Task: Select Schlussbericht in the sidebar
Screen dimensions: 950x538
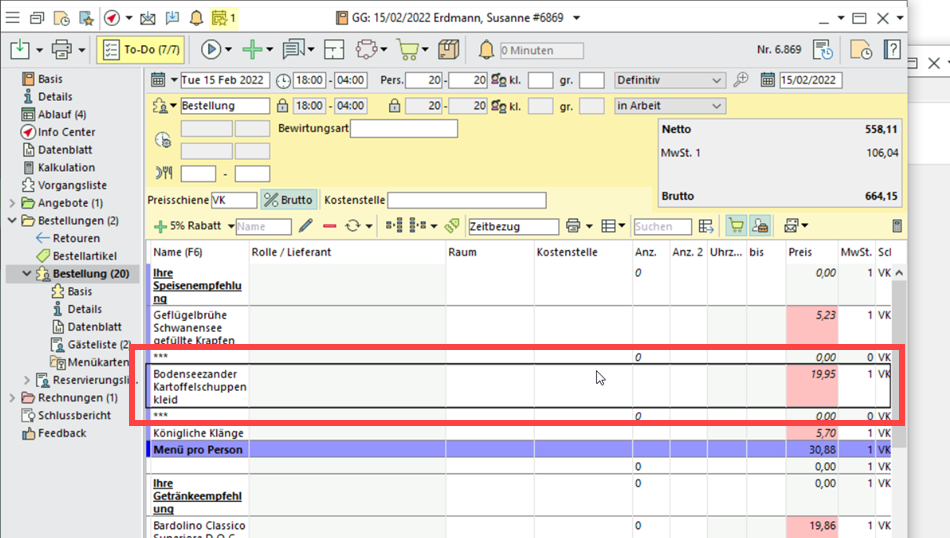Action: point(73,415)
